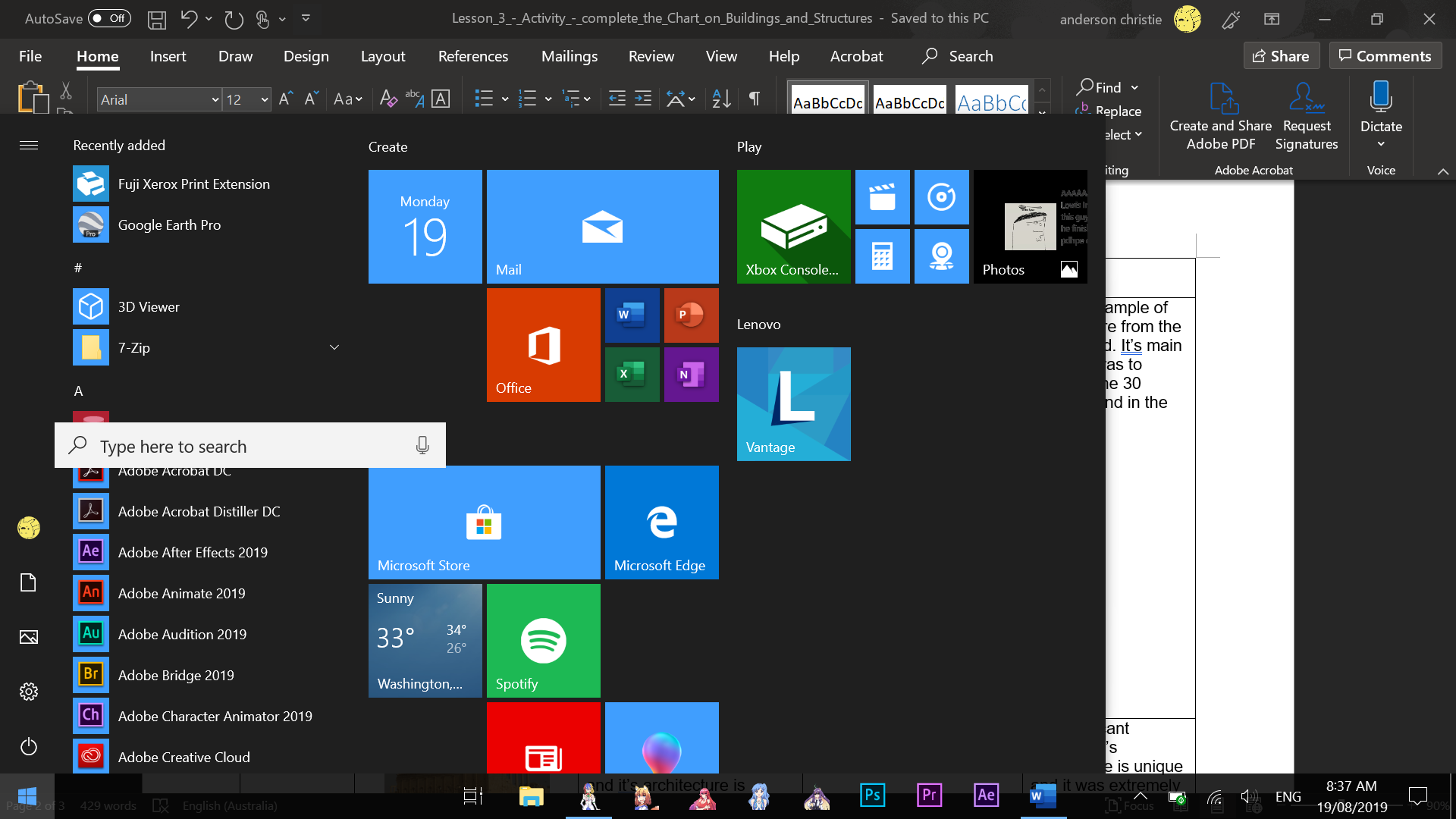Viewport: 1456px width, 819px height.
Task: Switch to the Design tab
Action: 306,56
